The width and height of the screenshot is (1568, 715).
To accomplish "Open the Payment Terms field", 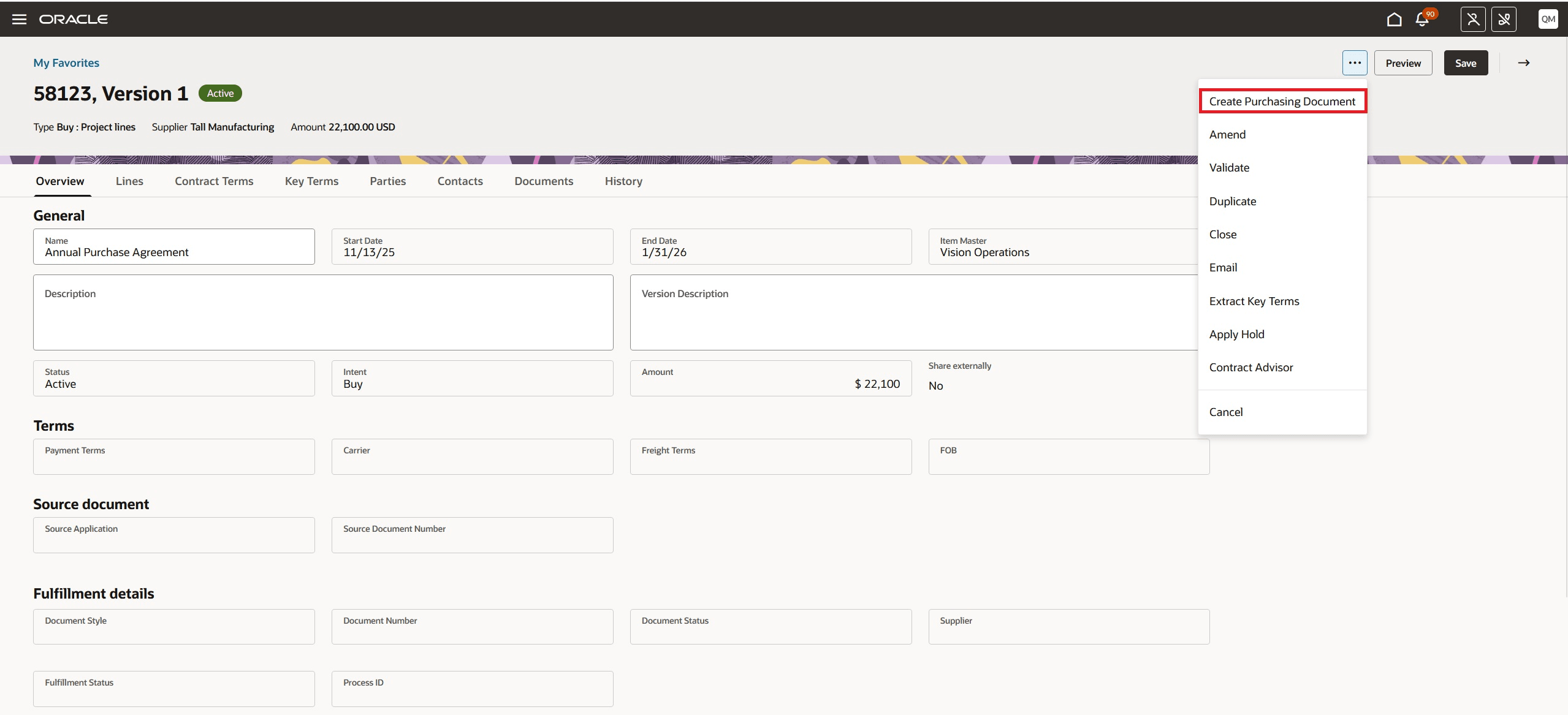I will 173,456.
